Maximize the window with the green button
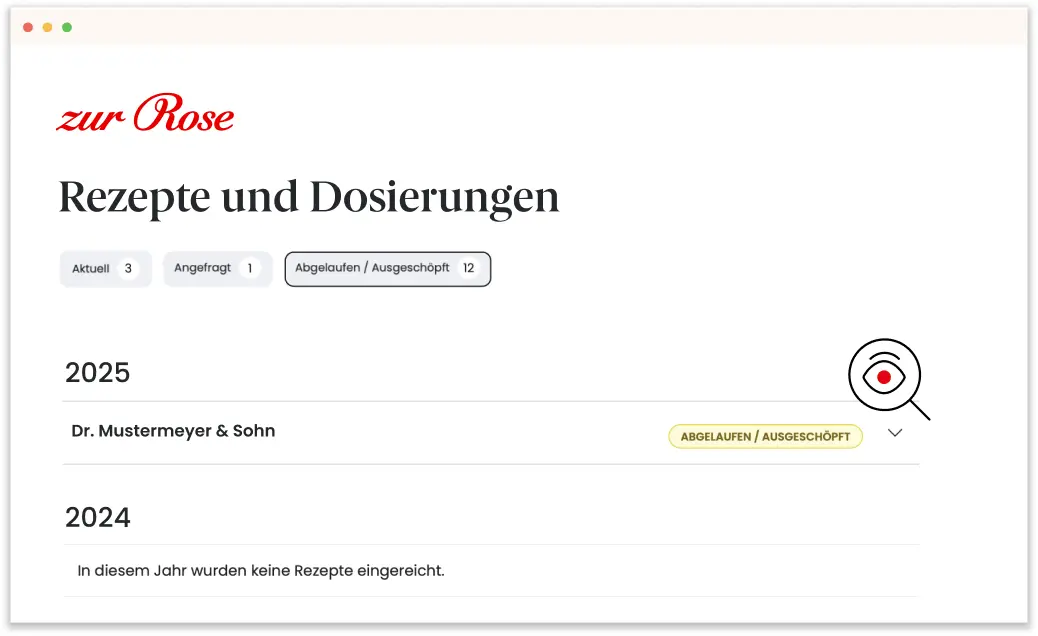This screenshot has height=636, width=1038. coord(67,27)
